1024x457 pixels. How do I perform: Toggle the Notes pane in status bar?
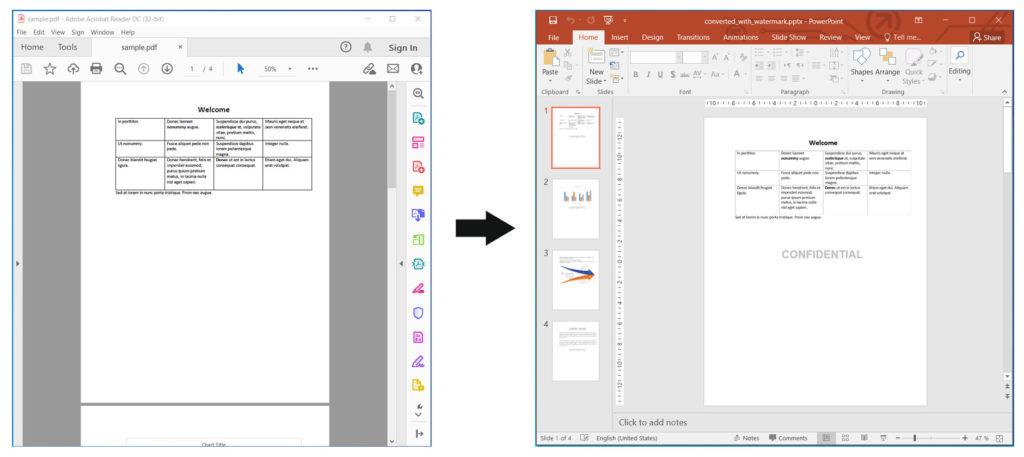coord(745,438)
